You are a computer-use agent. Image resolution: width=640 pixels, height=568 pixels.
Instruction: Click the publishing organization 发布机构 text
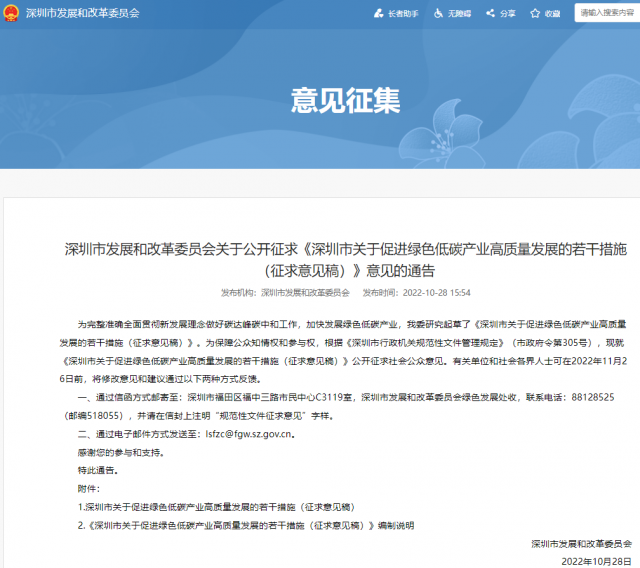pyautogui.click(x=284, y=293)
